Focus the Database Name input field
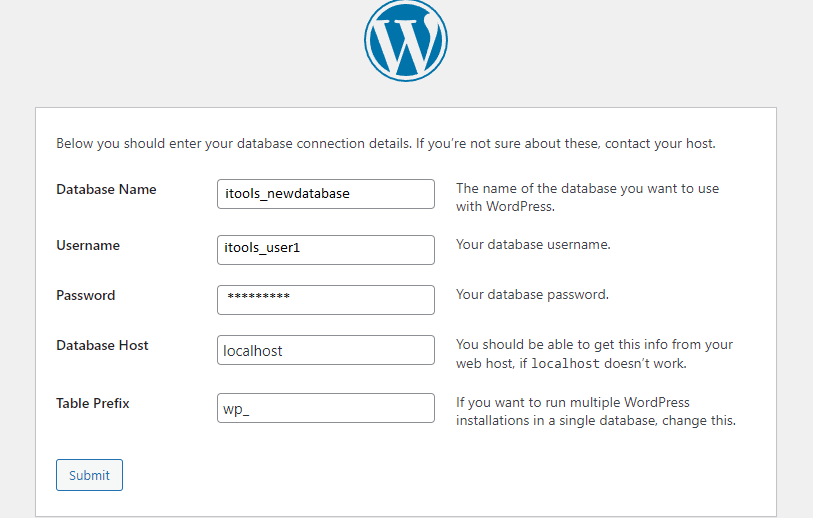813x518 pixels. point(326,194)
